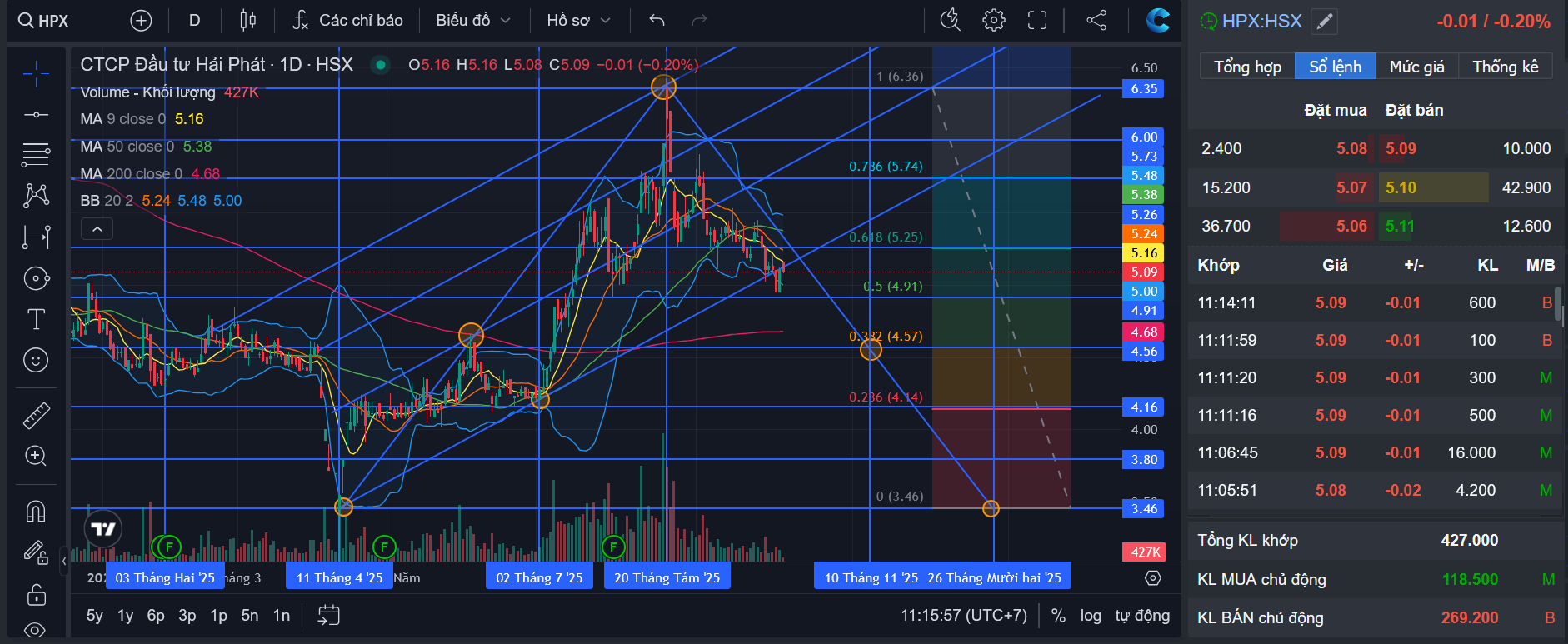Click the blue C logo icon

1158,21
